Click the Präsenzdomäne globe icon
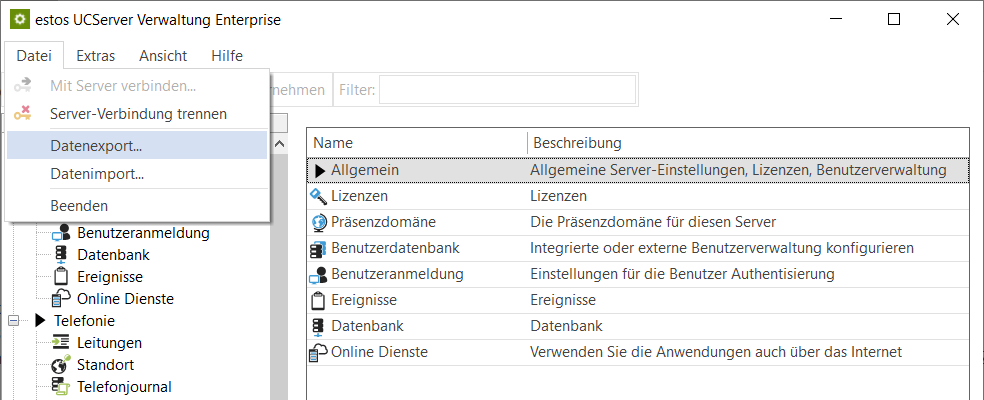The width and height of the screenshot is (984, 400). point(319,222)
